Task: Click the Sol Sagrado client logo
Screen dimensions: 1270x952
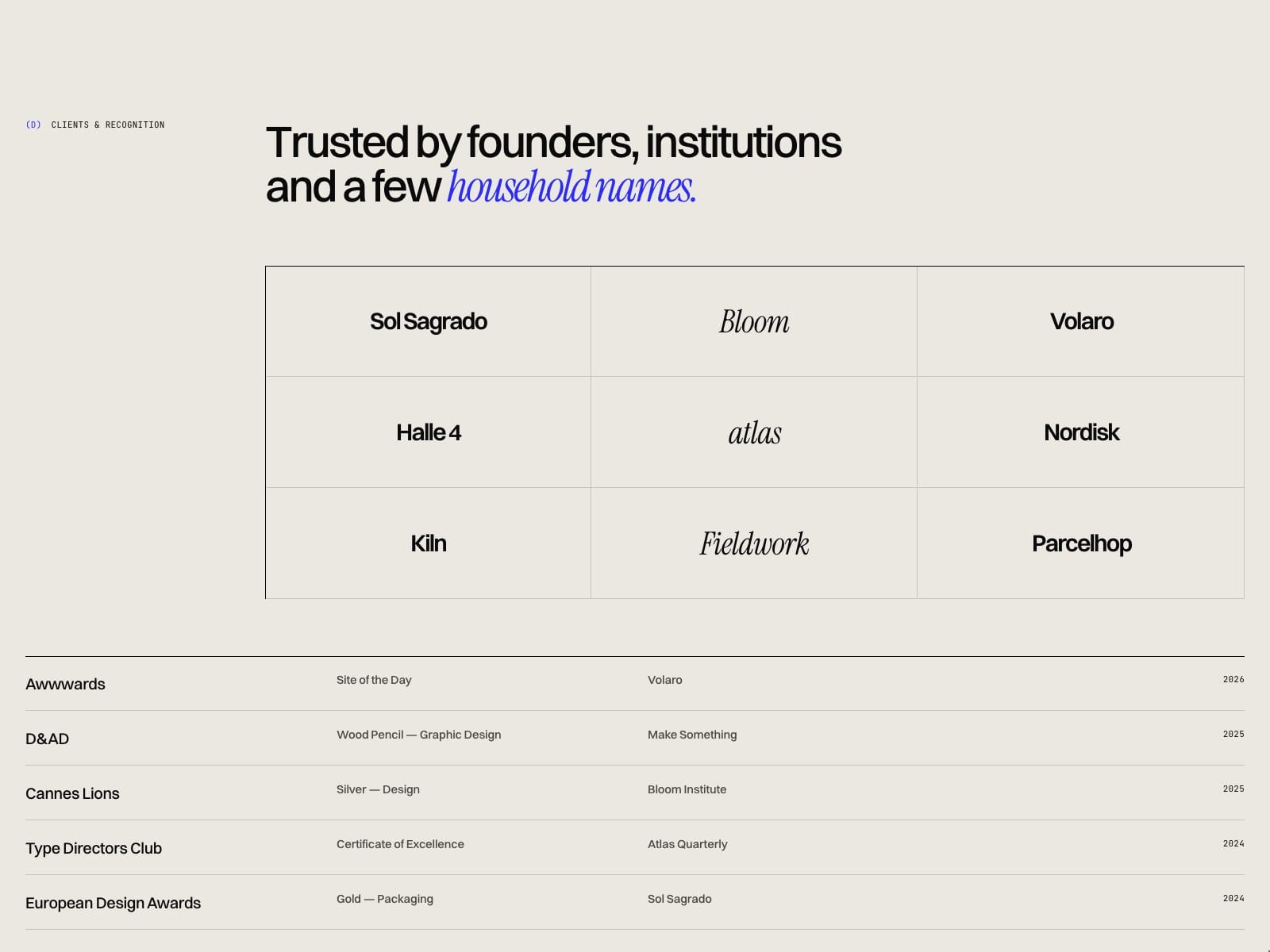Action: (428, 321)
